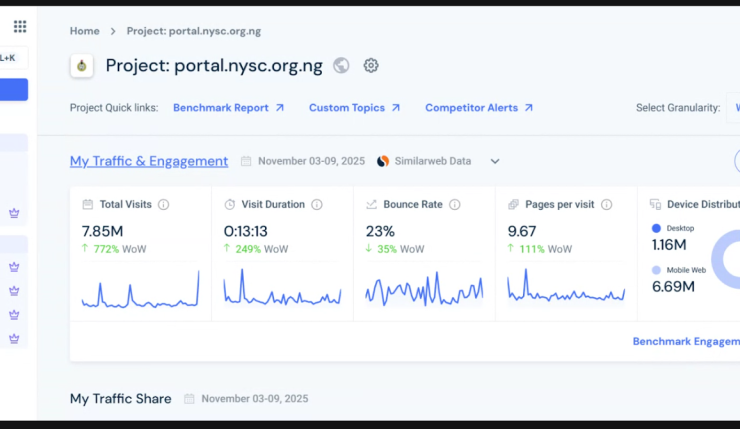Click the blue button in left sidebar
The image size is (740, 429).
[x=14, y=90]
